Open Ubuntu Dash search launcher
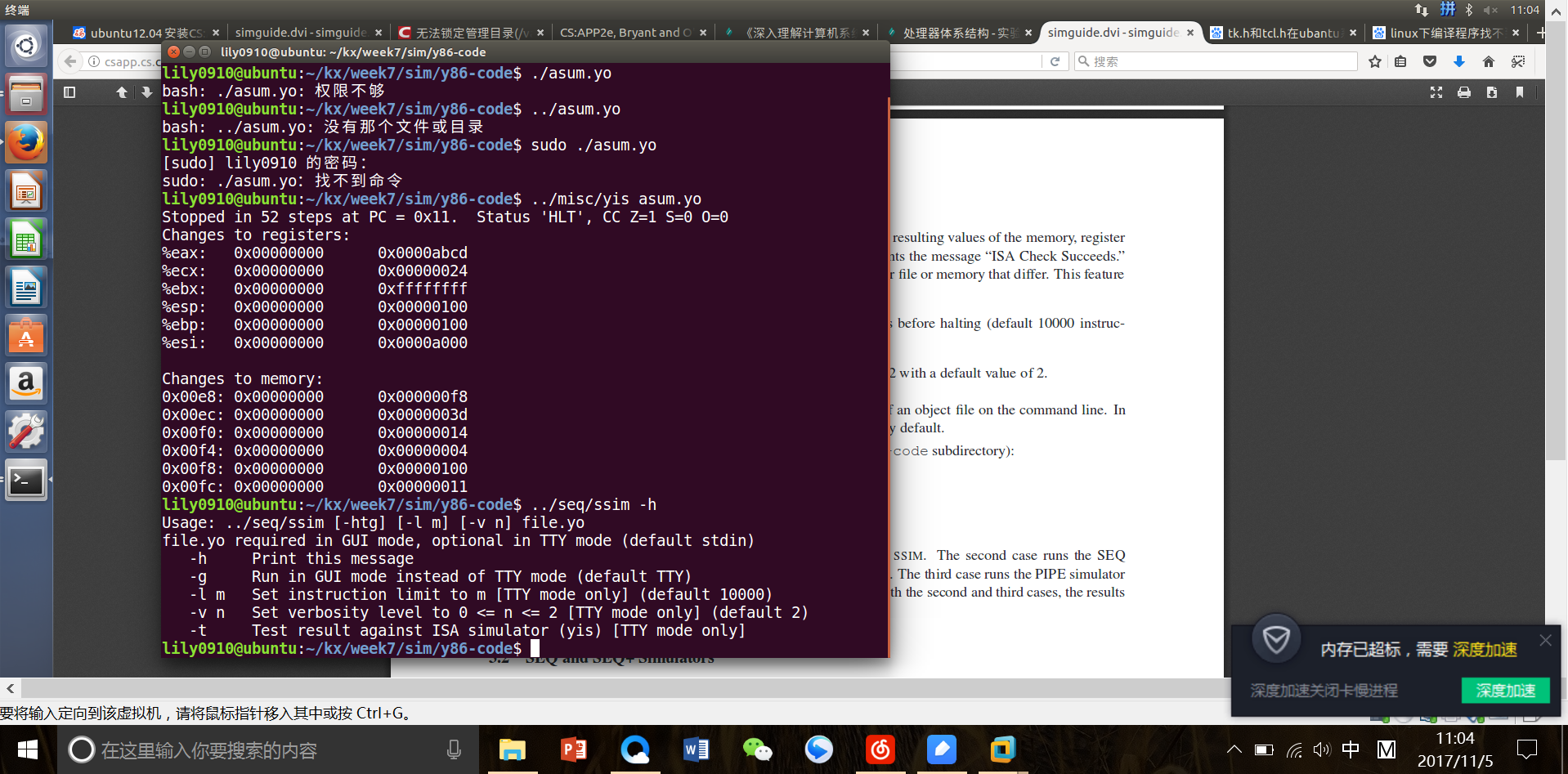 pos(26,46)
